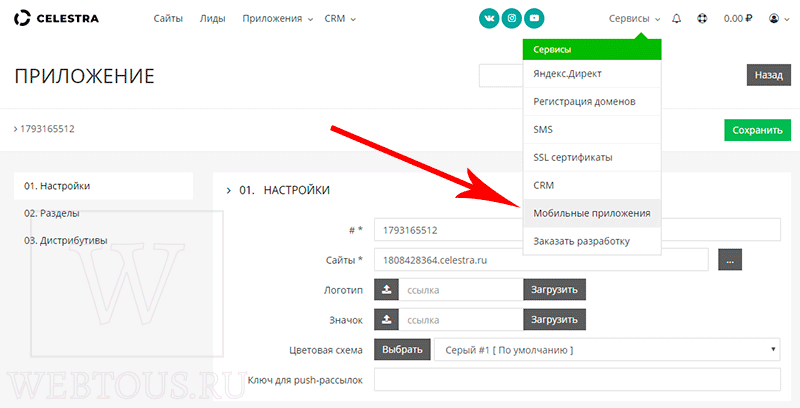Click the upload icon next to Значок
Image resolution: width=800 pixels, height=408 pixels.
click(387, 320)
